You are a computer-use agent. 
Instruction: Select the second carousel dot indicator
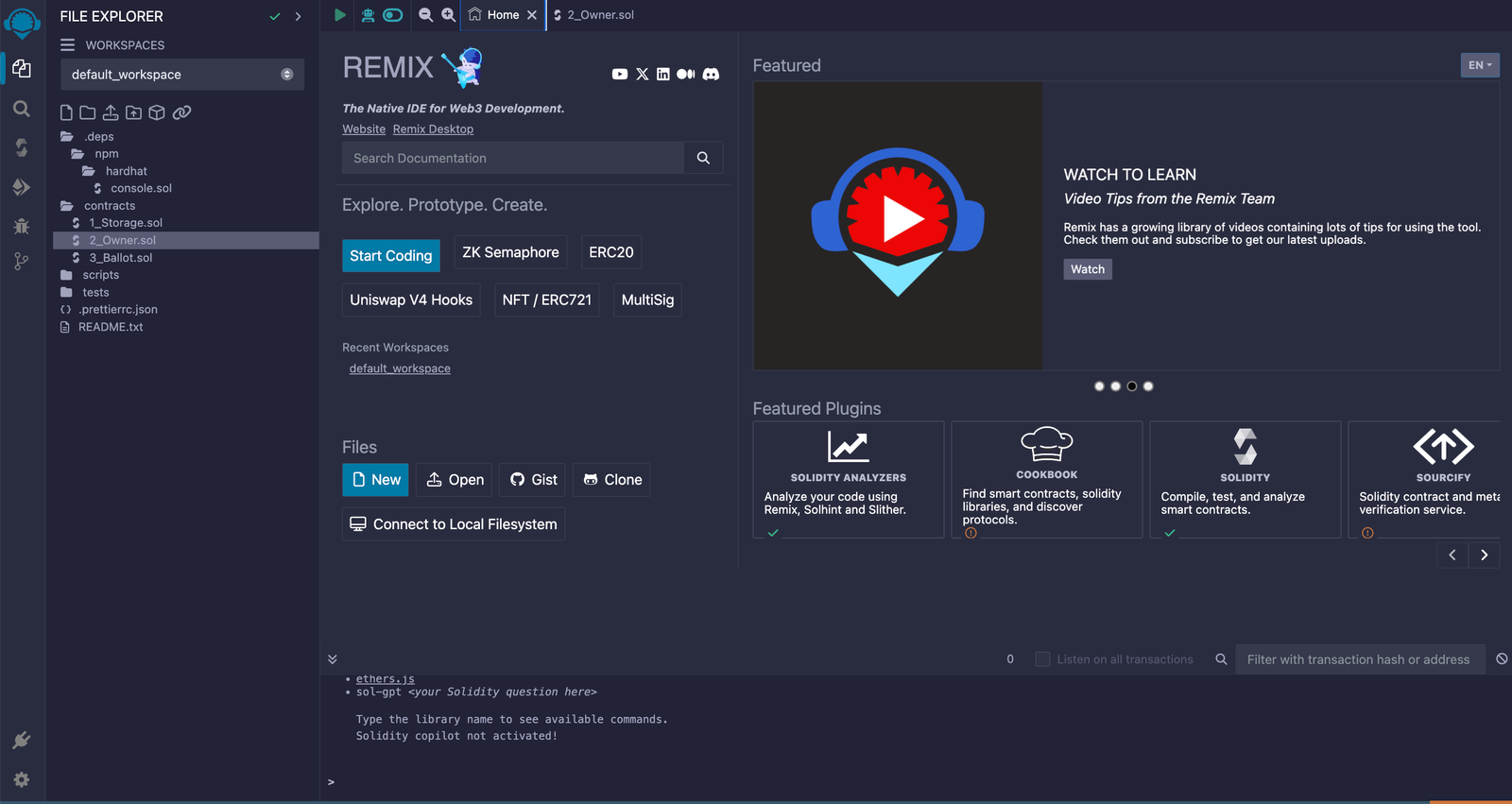click(1116, 386)
